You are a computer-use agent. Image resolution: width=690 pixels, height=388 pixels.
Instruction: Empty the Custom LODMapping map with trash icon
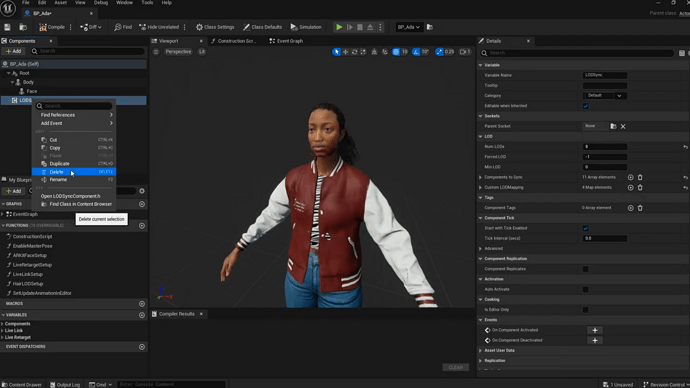pos(640,187)
